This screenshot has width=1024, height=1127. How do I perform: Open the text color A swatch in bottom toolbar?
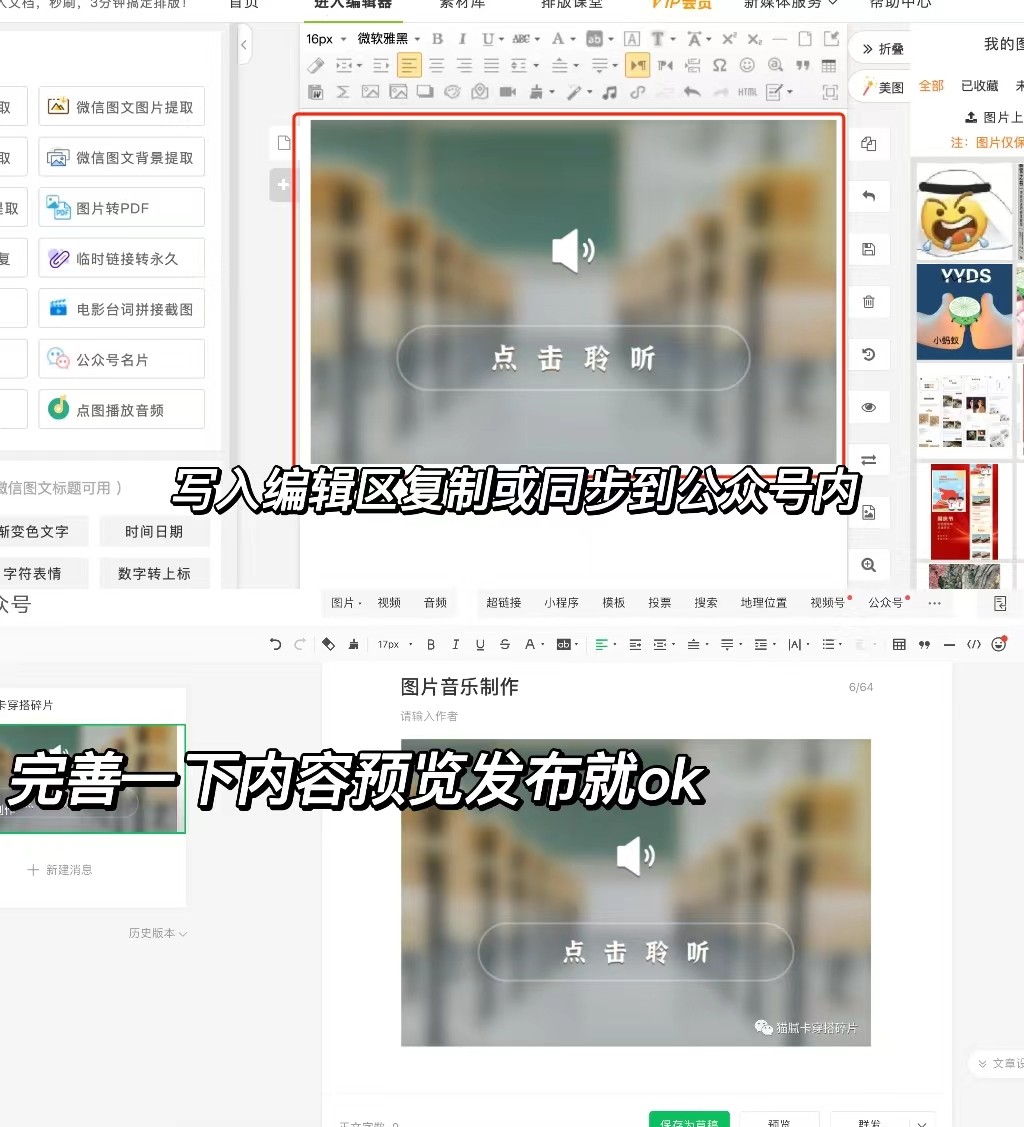tap(529, 644)
